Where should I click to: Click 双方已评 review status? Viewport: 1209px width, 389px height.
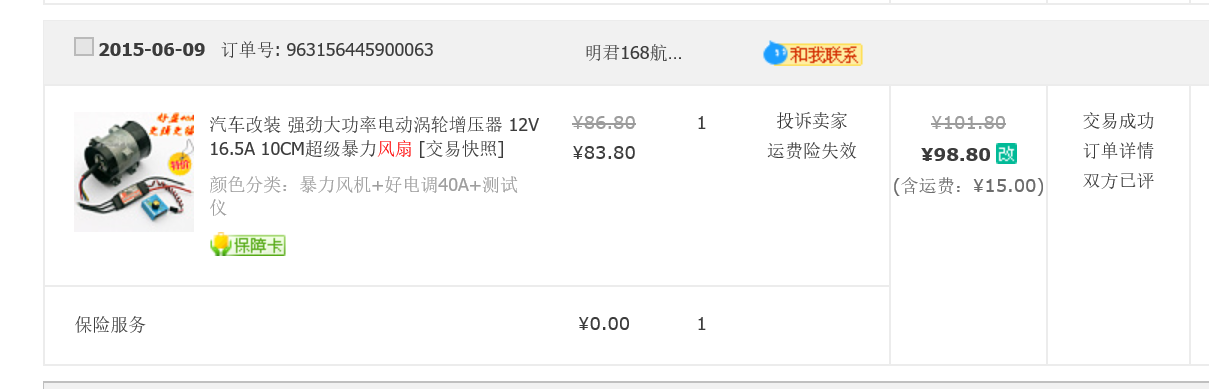click(1118, 181)
